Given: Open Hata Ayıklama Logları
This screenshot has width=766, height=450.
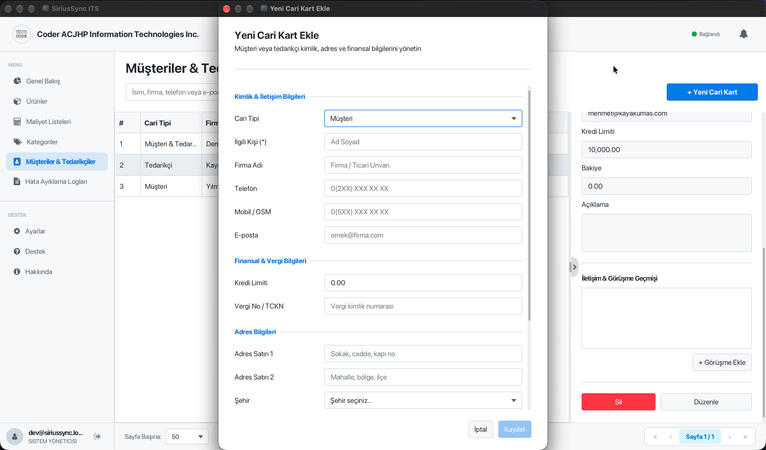Looking at the screenshot, I should (57, 182).
